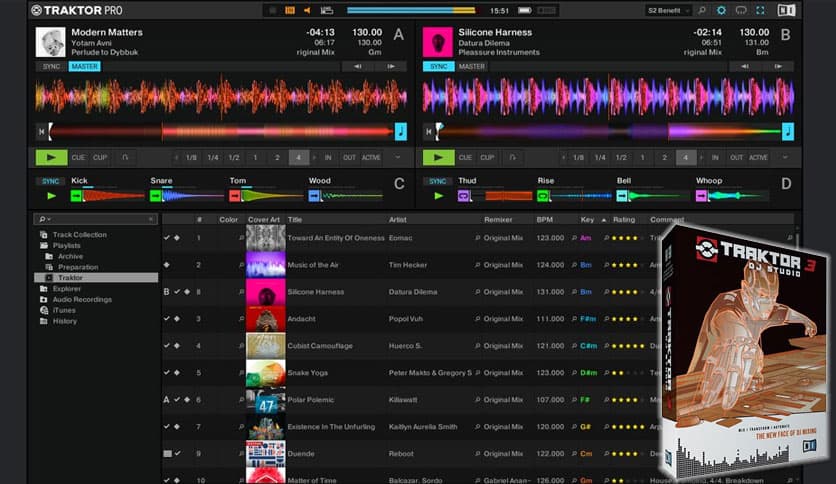836x484 pixels.
Task: Trigger the Rise sample slot green button
Action: pos(543,196)
